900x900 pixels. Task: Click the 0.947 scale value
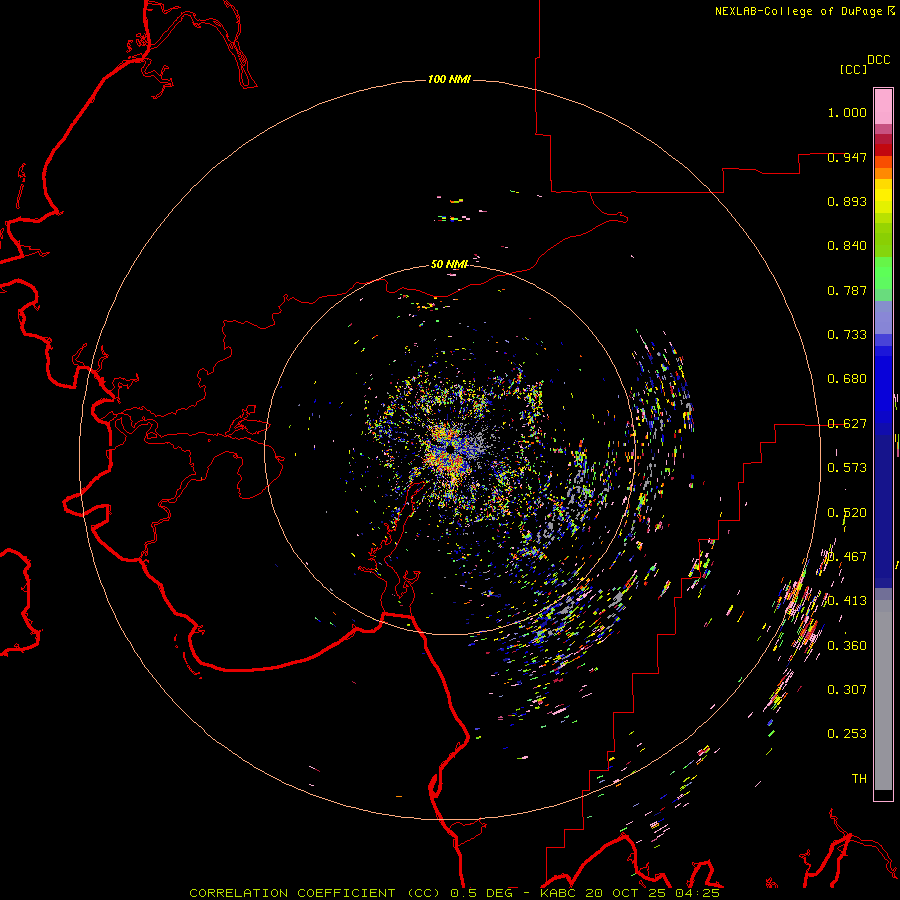tap(847, 157)
